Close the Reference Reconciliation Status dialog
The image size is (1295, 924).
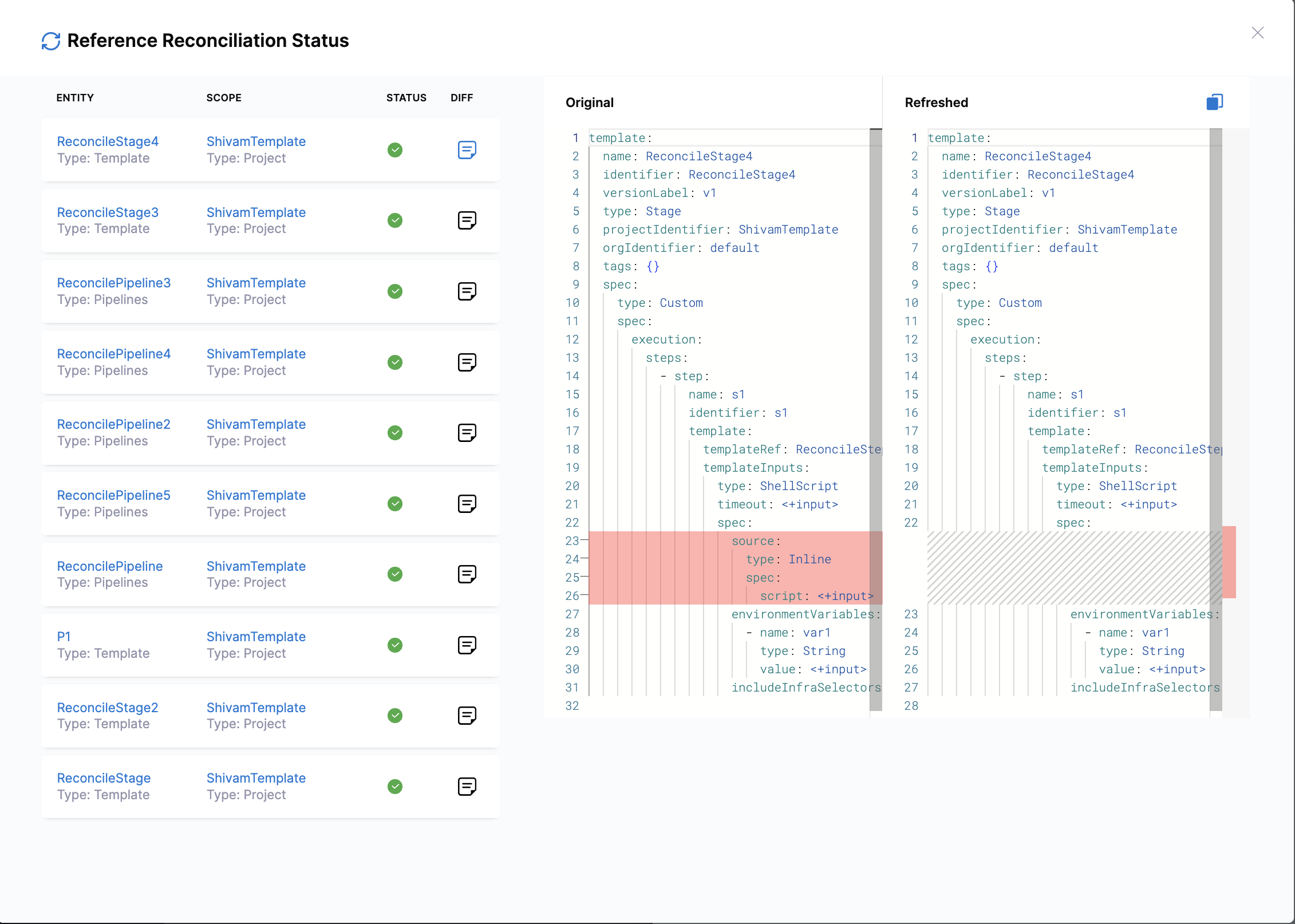1257,33
